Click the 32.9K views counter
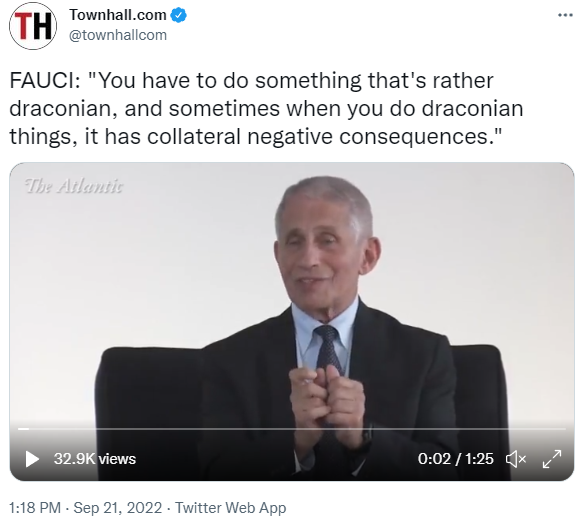 (95, 459)
